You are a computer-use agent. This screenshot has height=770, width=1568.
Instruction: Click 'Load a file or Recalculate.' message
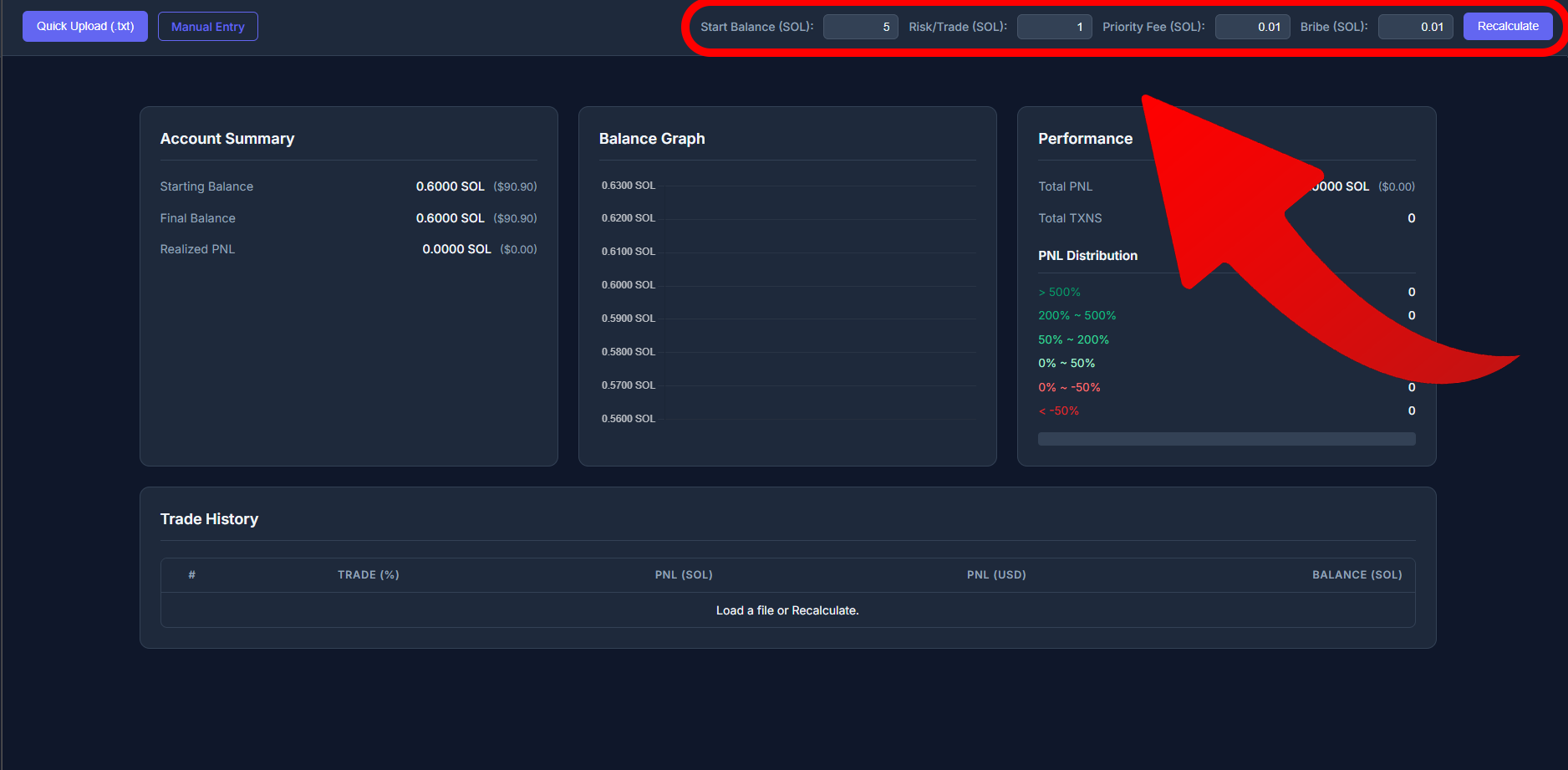click(x=787, y=610)
